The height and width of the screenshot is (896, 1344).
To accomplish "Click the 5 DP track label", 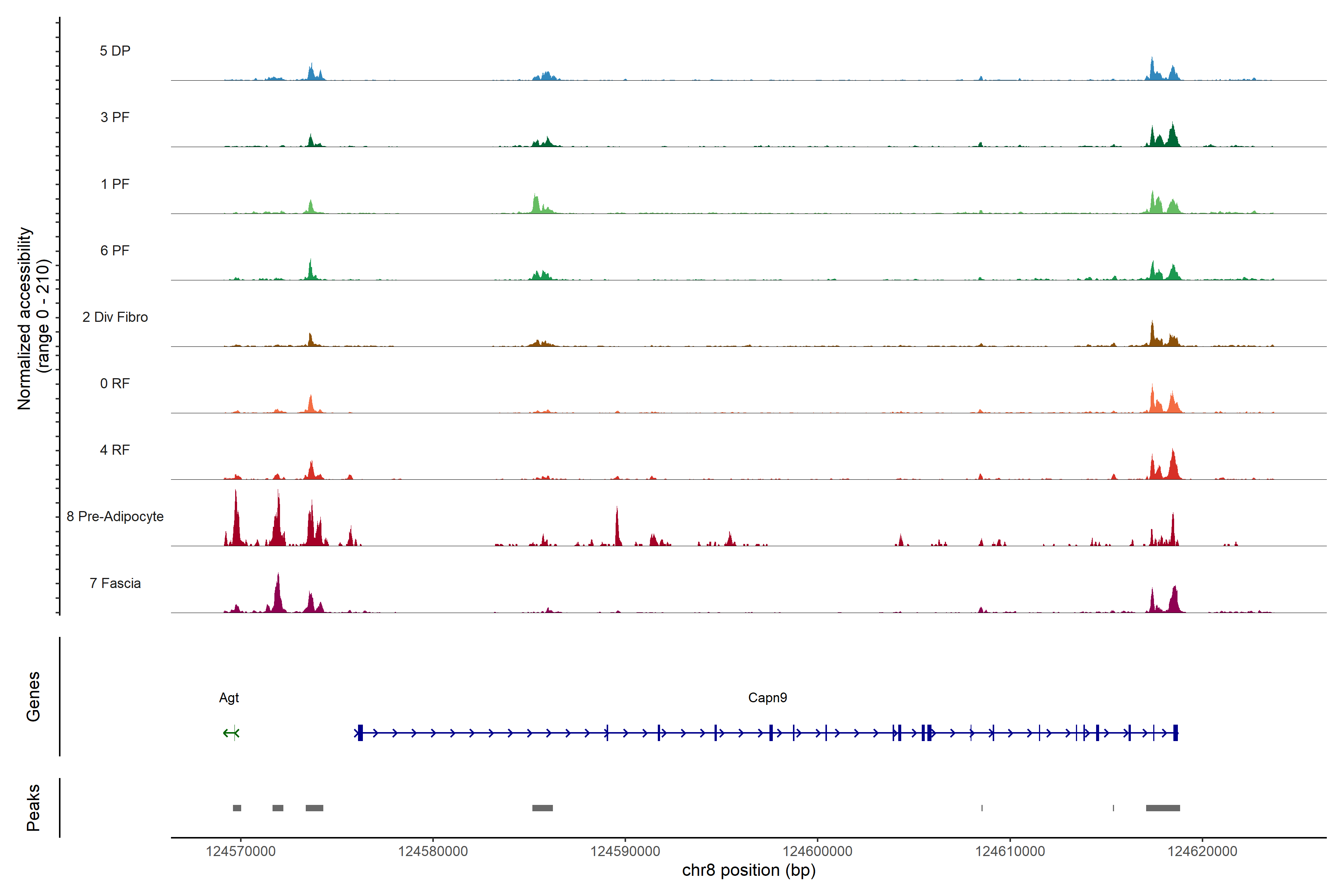I will click(115, 51).
